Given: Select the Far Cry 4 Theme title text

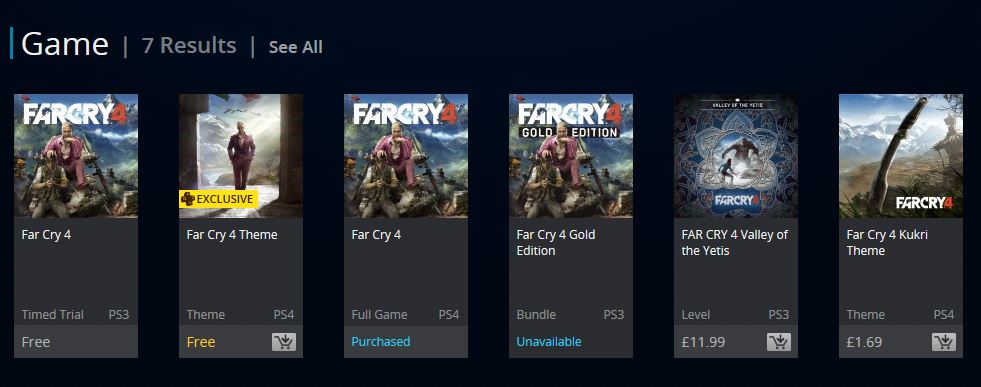Looking at the screenshot, I should click(231, 235).
